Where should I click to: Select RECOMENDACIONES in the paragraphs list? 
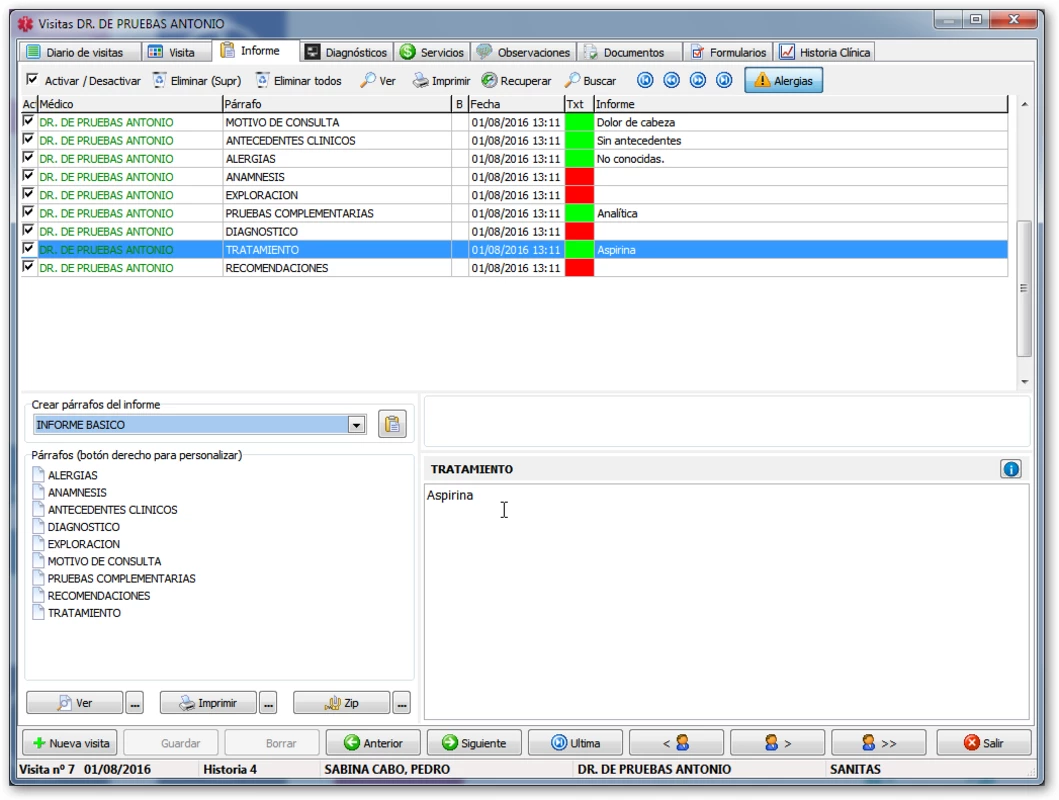coord(99,595)
